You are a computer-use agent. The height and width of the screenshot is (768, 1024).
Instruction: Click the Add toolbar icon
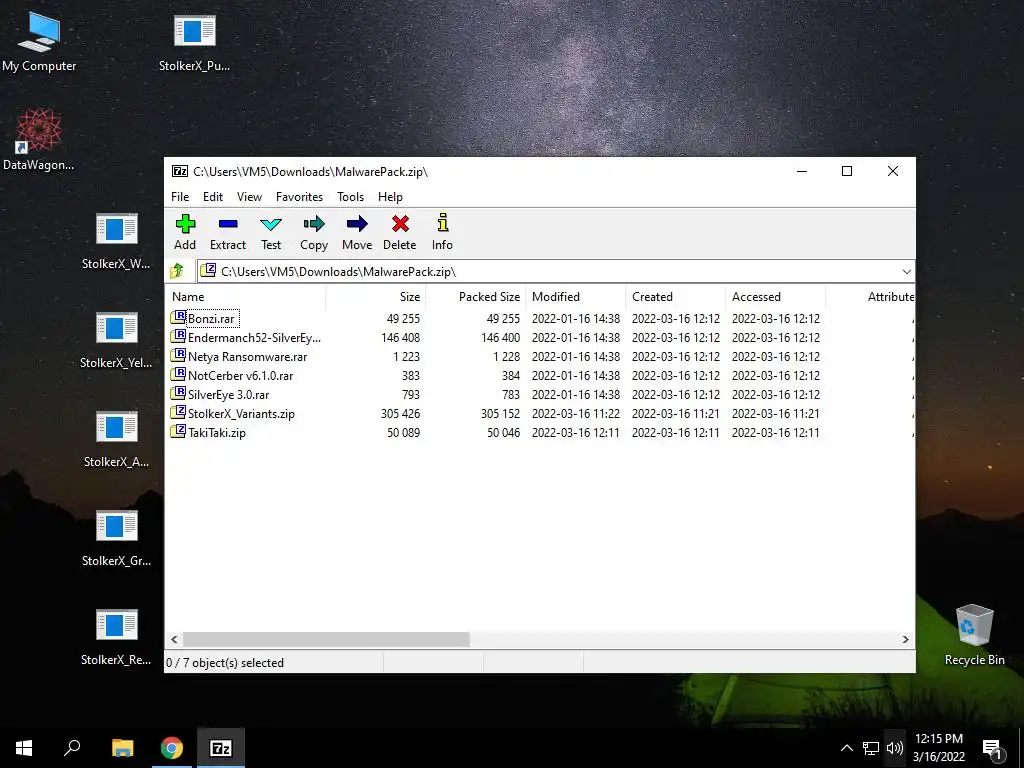click(185, 232)
